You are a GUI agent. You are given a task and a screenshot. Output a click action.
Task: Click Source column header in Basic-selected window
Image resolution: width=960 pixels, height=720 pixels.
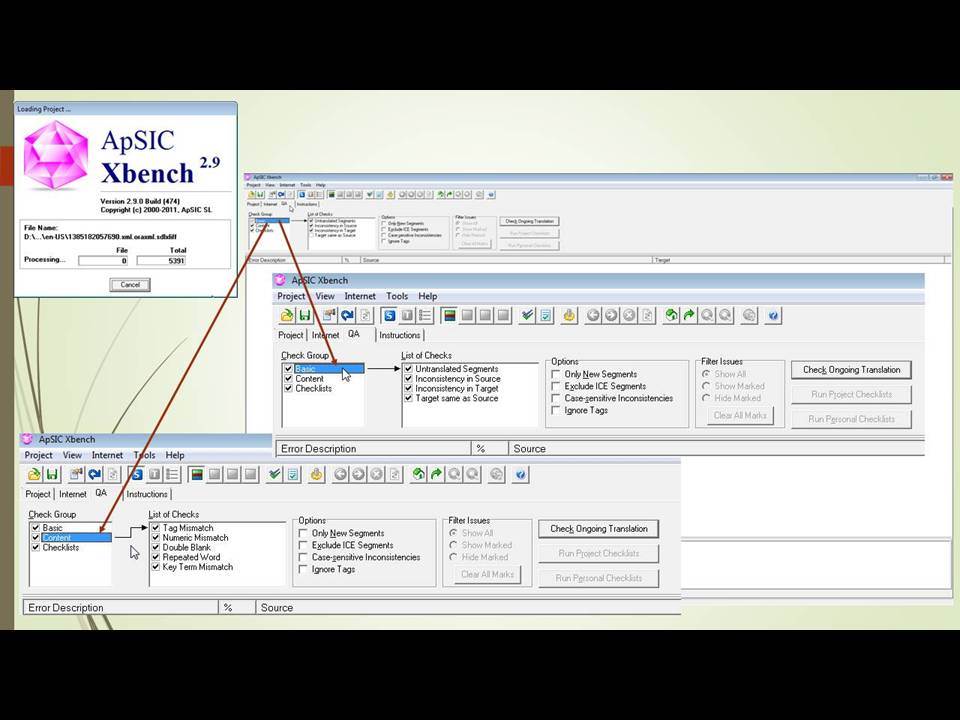pos(716,449)
